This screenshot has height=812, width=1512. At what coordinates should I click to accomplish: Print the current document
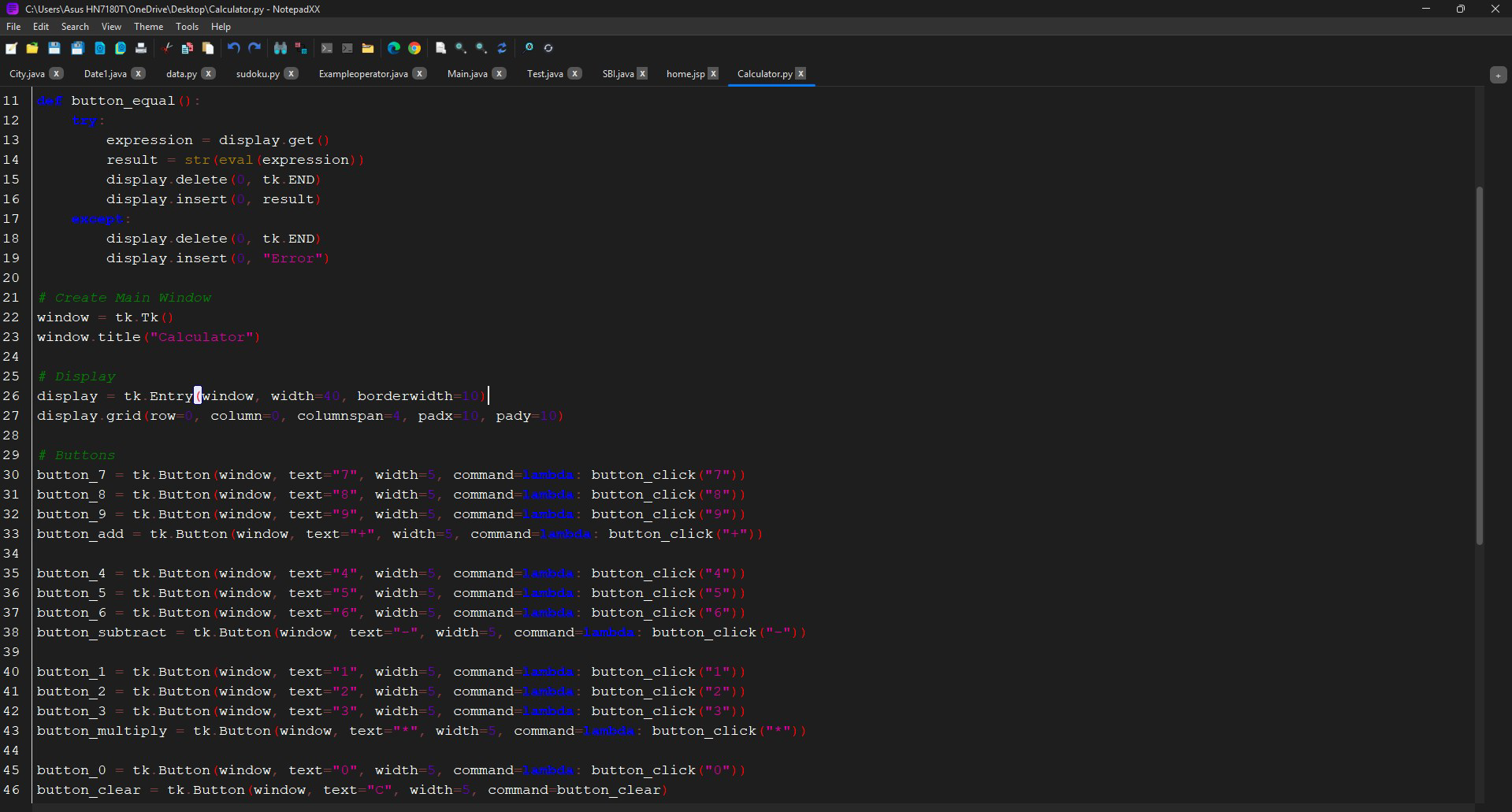[x=141, y=48]
